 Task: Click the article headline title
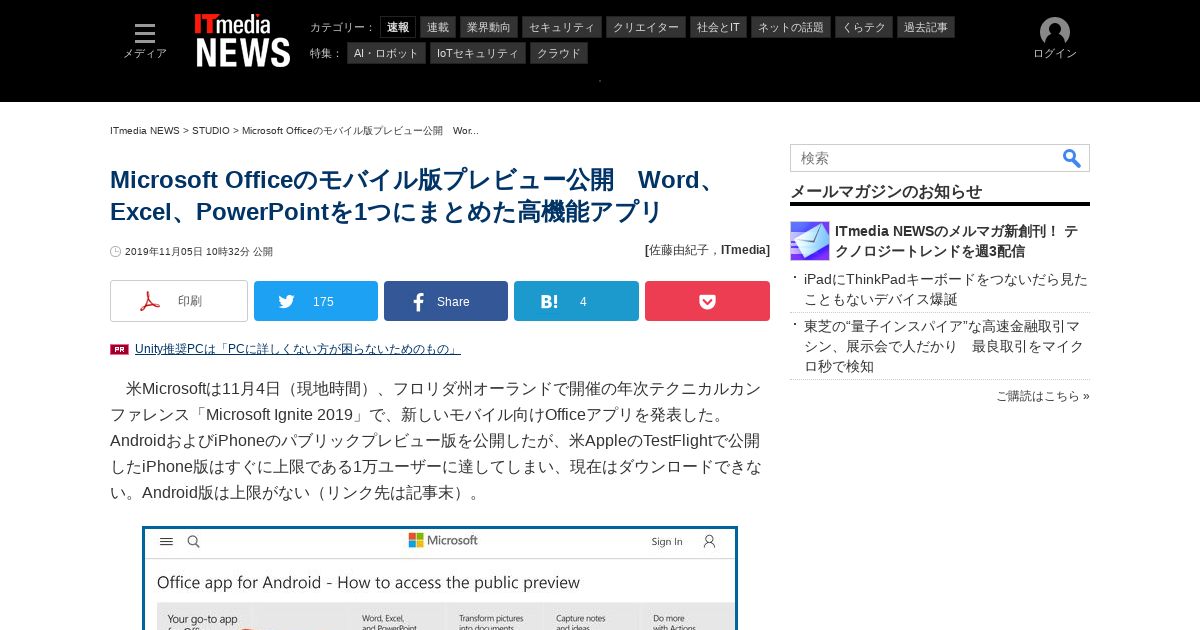click(415, 195)
